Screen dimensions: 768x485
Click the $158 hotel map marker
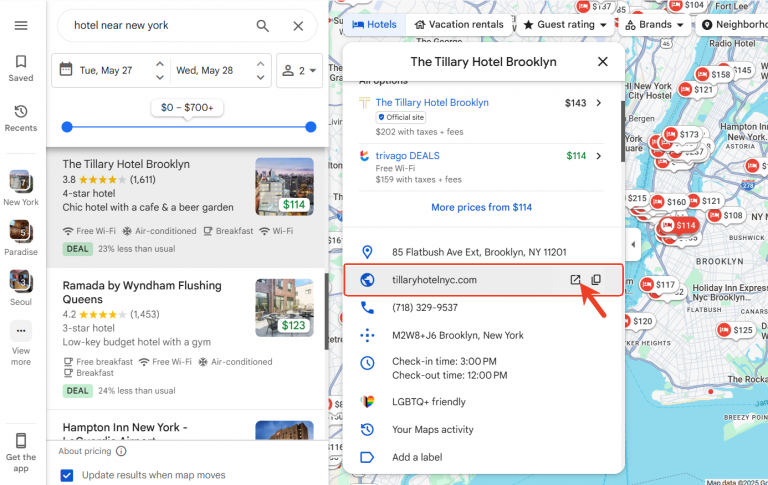[714, 74]
